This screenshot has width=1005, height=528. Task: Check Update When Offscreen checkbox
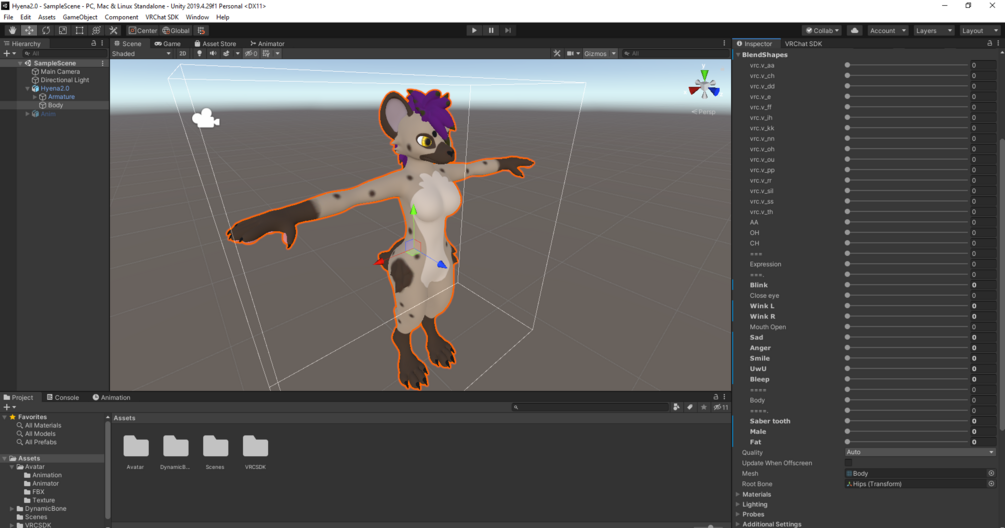849,463
